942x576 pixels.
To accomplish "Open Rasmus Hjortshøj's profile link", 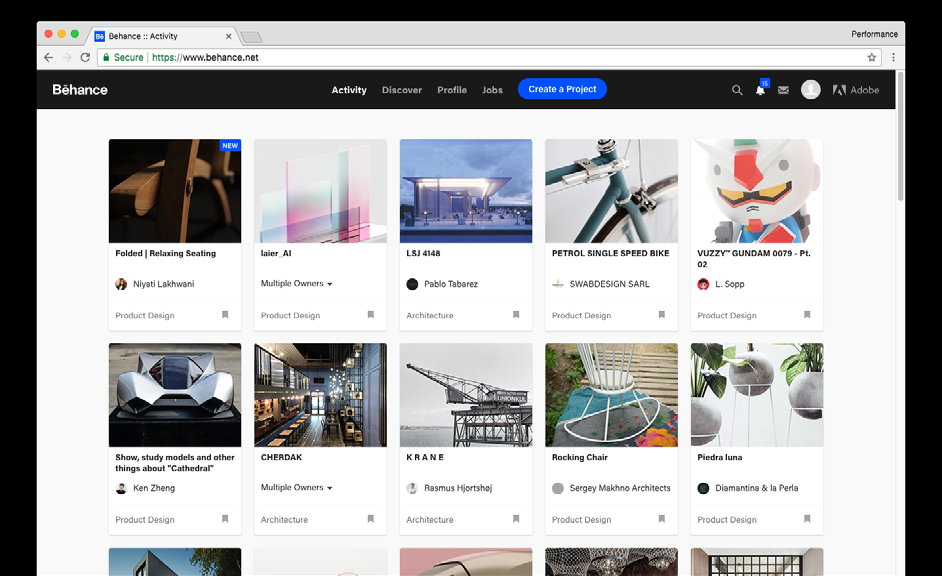I will [x=458, y=488].
